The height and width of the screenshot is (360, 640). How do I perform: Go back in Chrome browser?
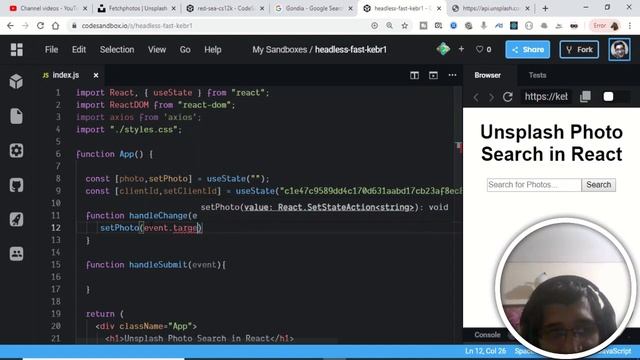tap(10, 26)
